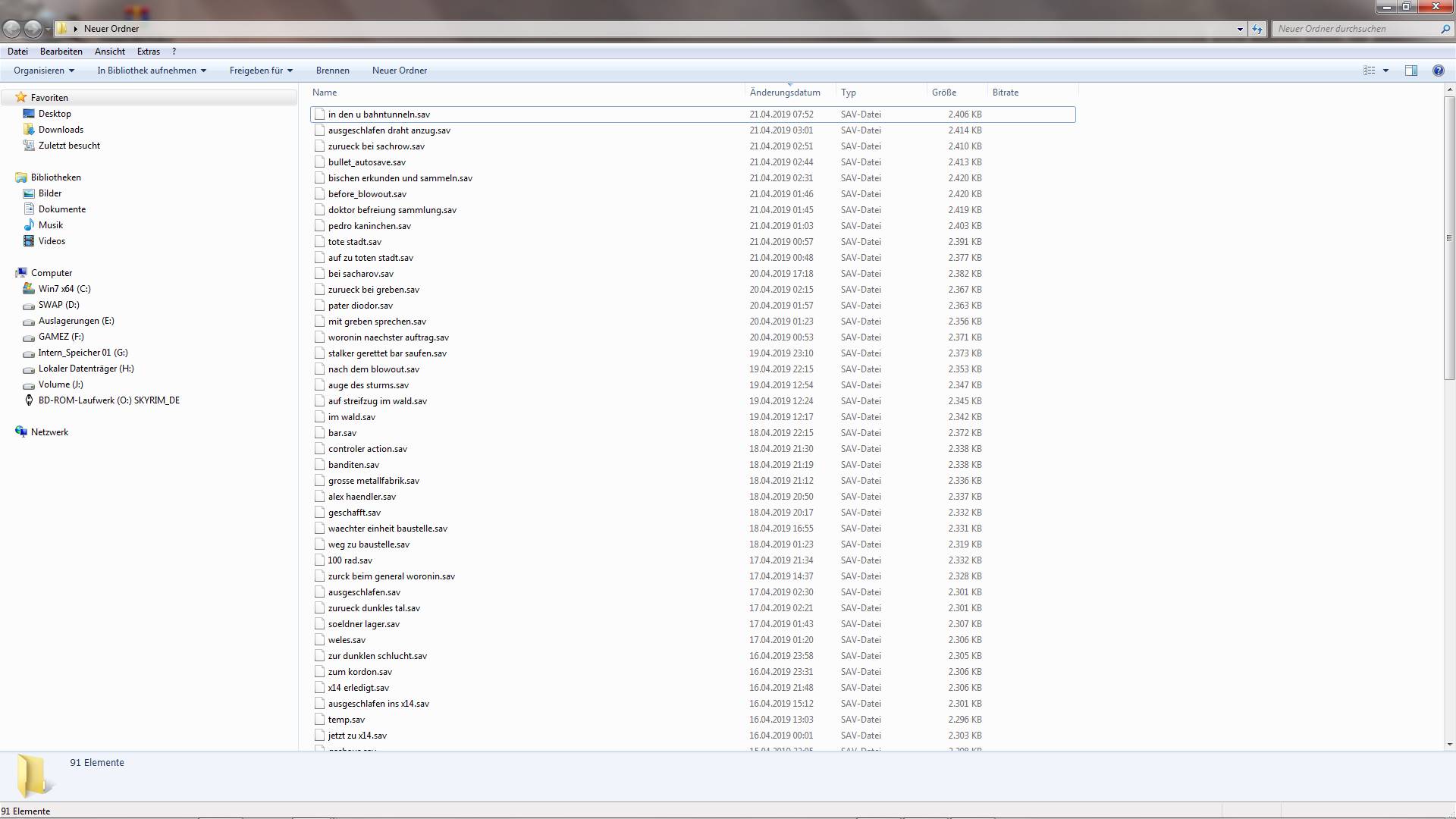Screen dimensions: 1456x819
Task: Open the Ansicht menu
Action: (110, 52)
